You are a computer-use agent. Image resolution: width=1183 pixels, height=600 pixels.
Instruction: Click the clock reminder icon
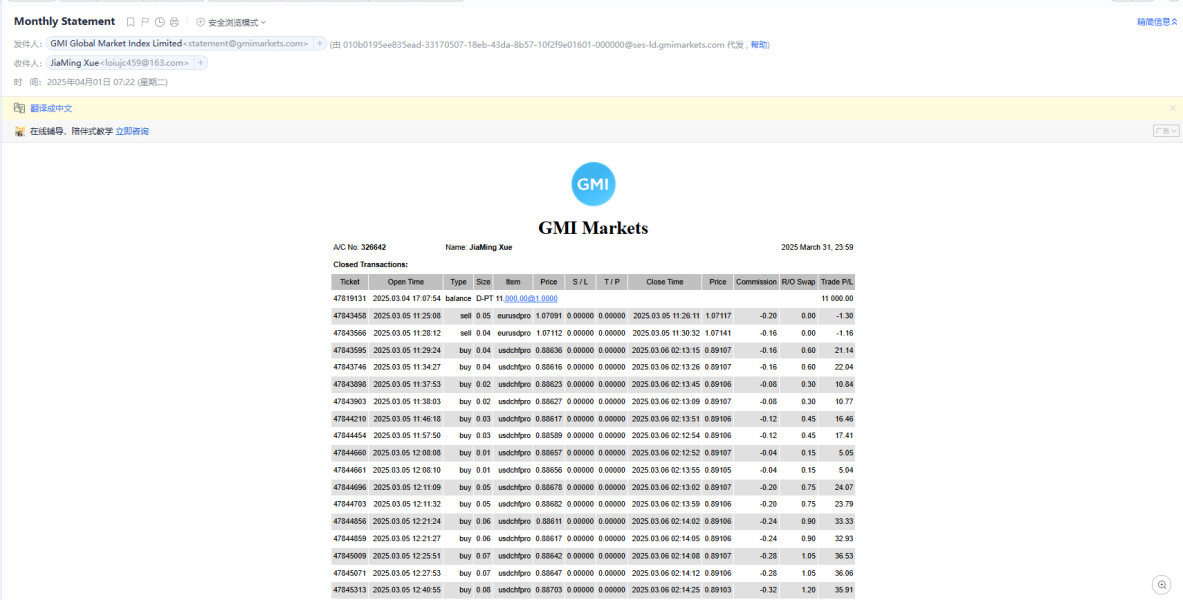(160, 22)
